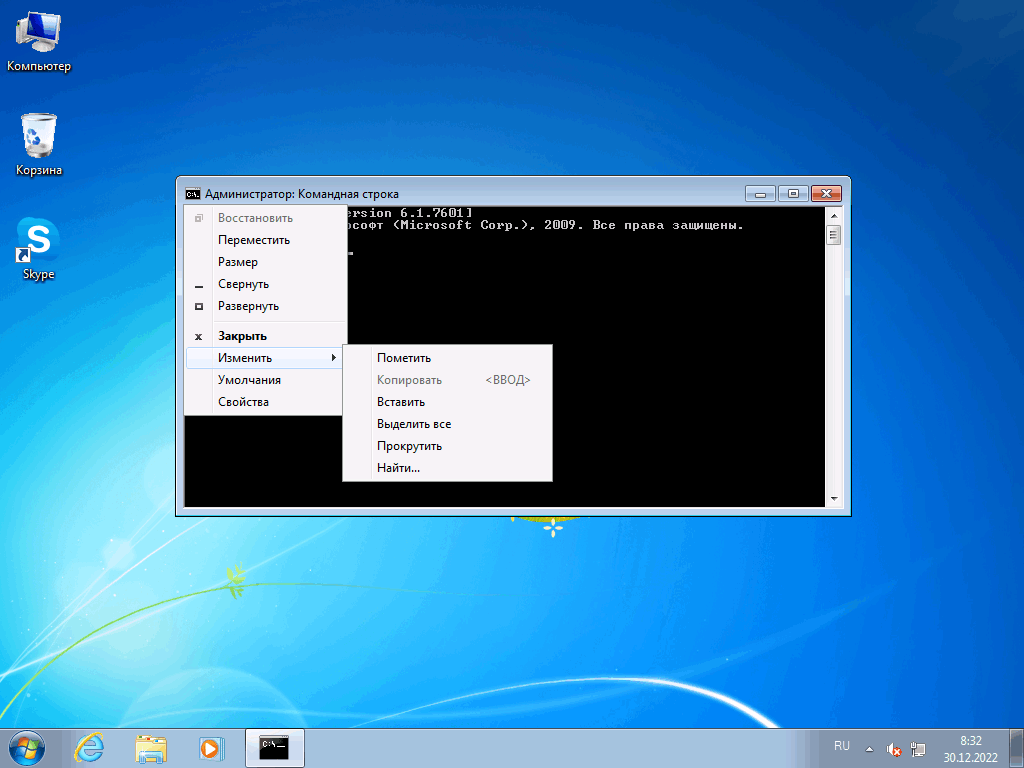
Task: Open Найти... search option
Action: 398,468
